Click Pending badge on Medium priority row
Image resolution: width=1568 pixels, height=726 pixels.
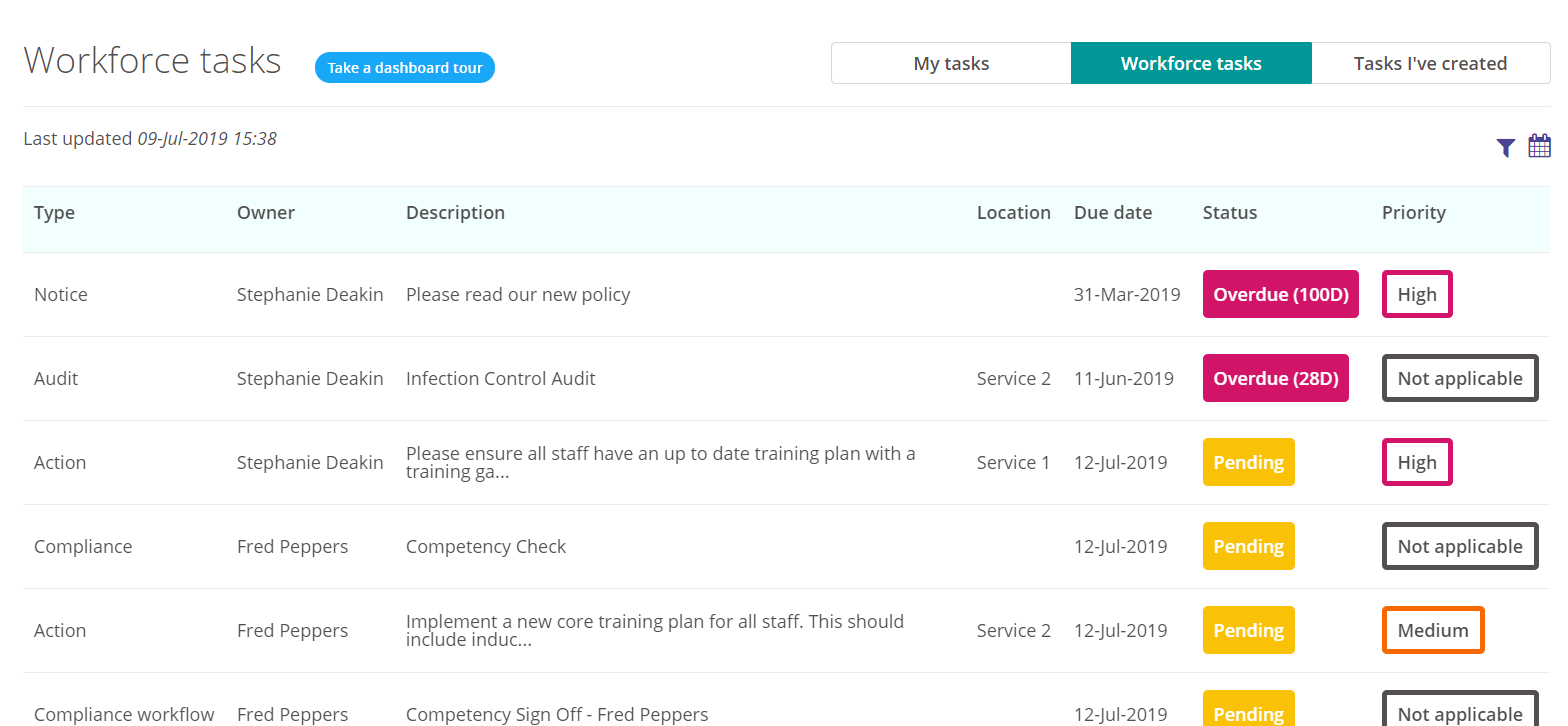point(1249,630)
